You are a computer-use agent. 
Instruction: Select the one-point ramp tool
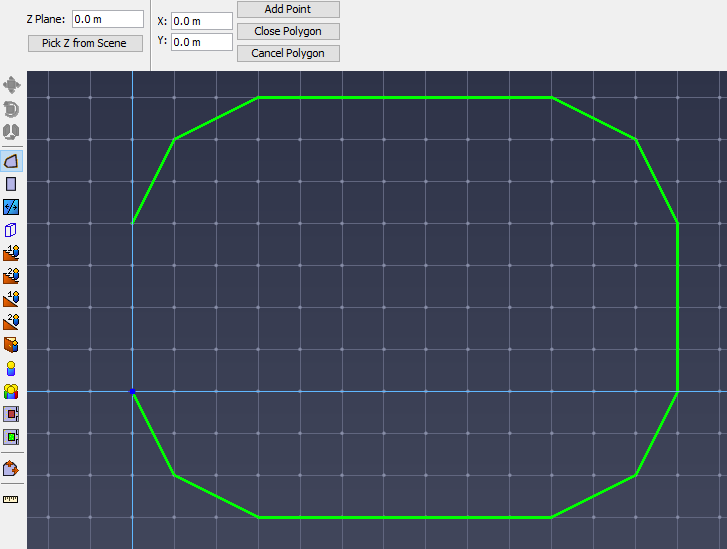tap(11, 299)
